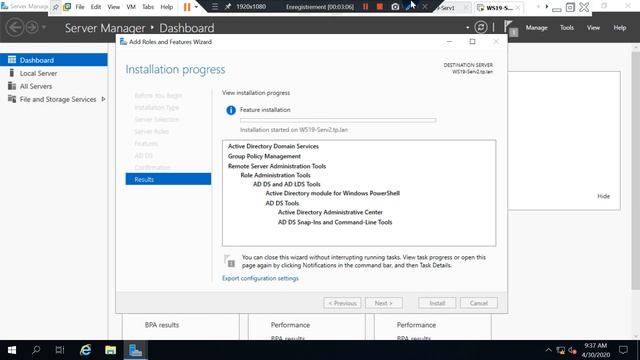
Task: Open the first tile's BPA results link
Action: point(162,325)
